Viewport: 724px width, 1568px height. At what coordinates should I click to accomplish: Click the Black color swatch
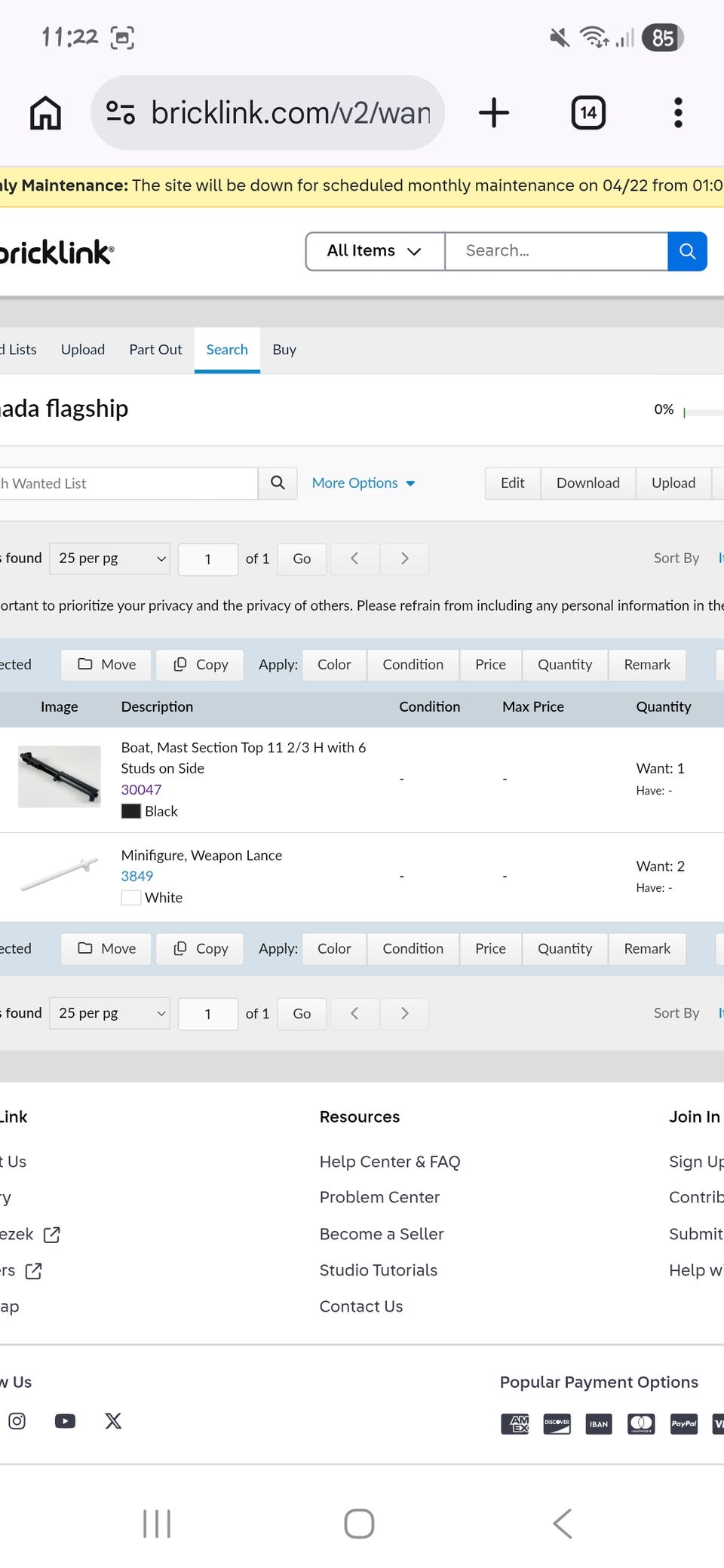pos(131,811)
